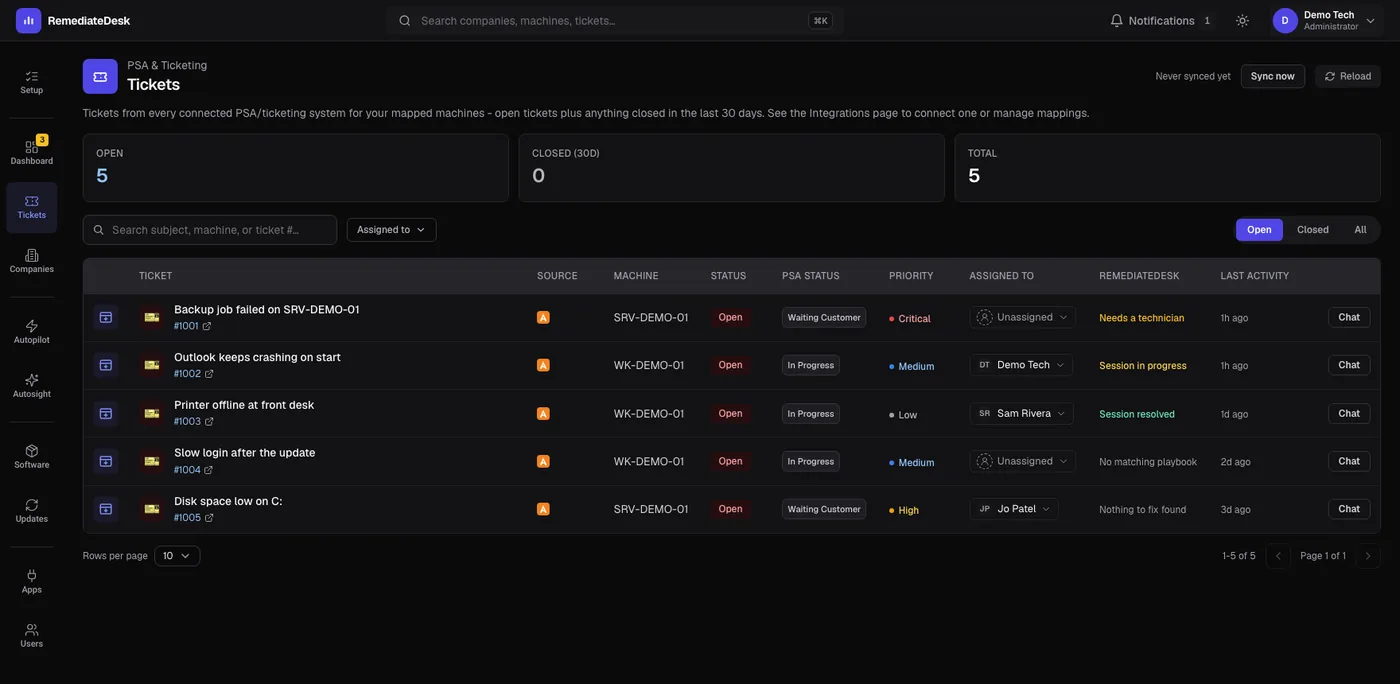Open Chat for Outlook keeps crashing ticket
Viewport: 1400px width, 684px height.
(x=1349, y=365)
